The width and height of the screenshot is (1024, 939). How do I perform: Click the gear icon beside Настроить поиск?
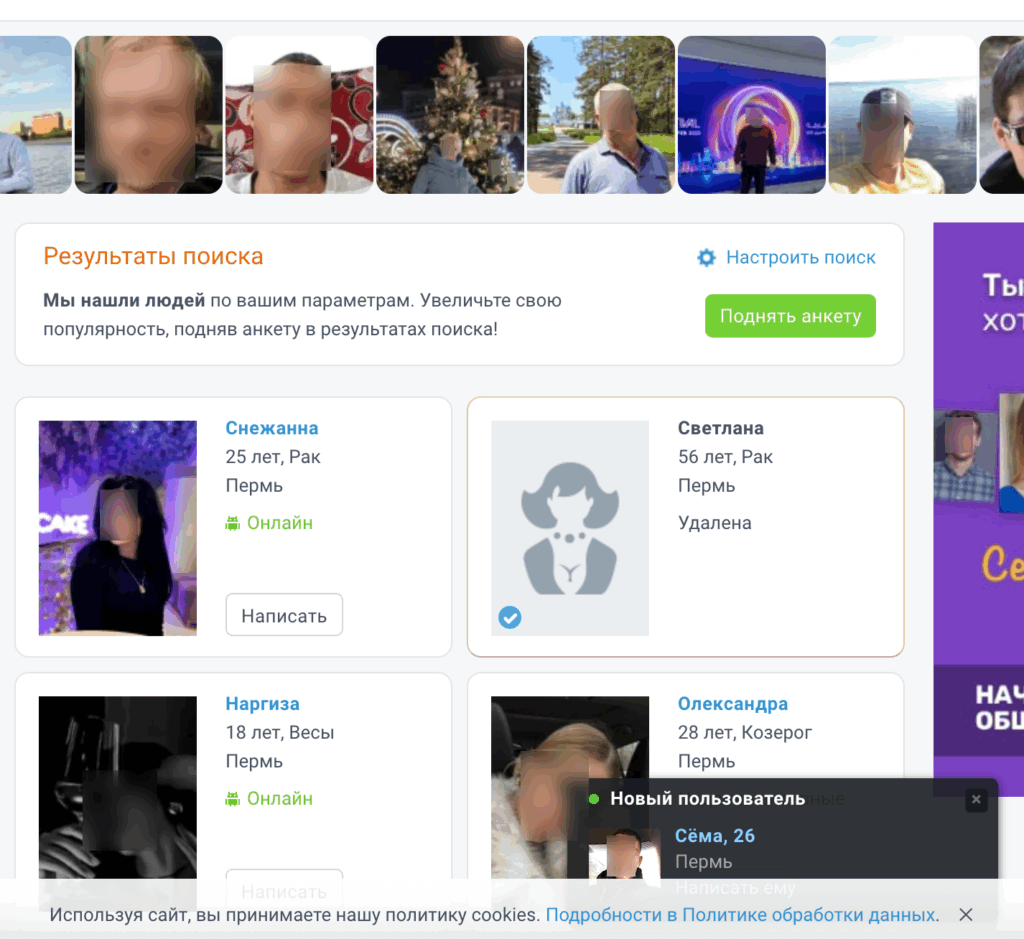point(706,258)
